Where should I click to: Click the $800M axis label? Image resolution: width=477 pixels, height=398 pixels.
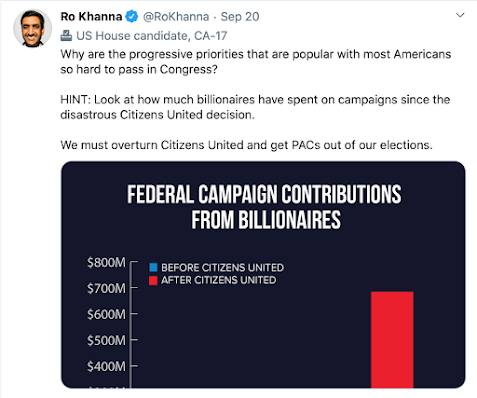click(x=106, y=263)
